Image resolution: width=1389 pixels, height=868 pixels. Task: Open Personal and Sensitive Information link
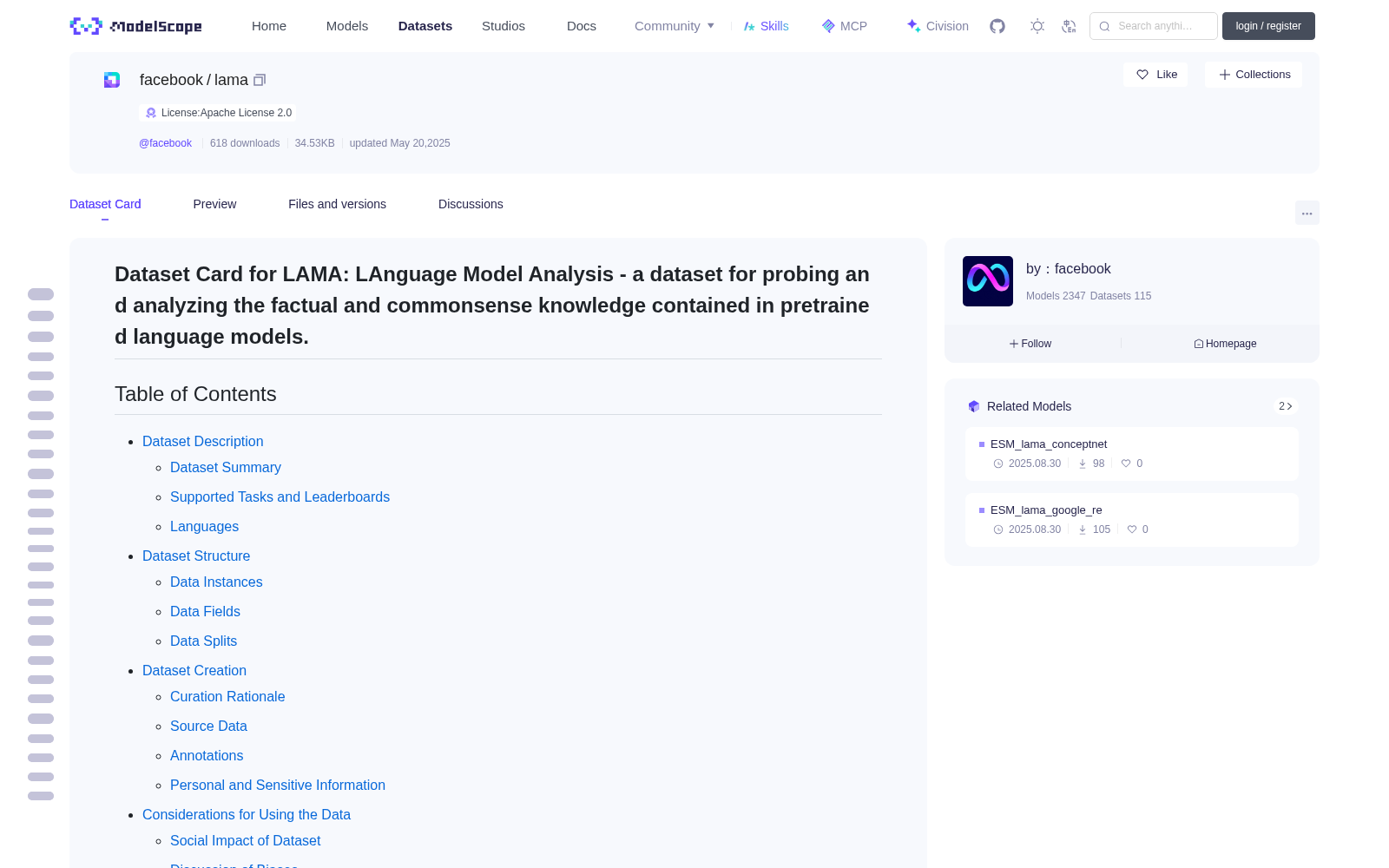point(278,785)
